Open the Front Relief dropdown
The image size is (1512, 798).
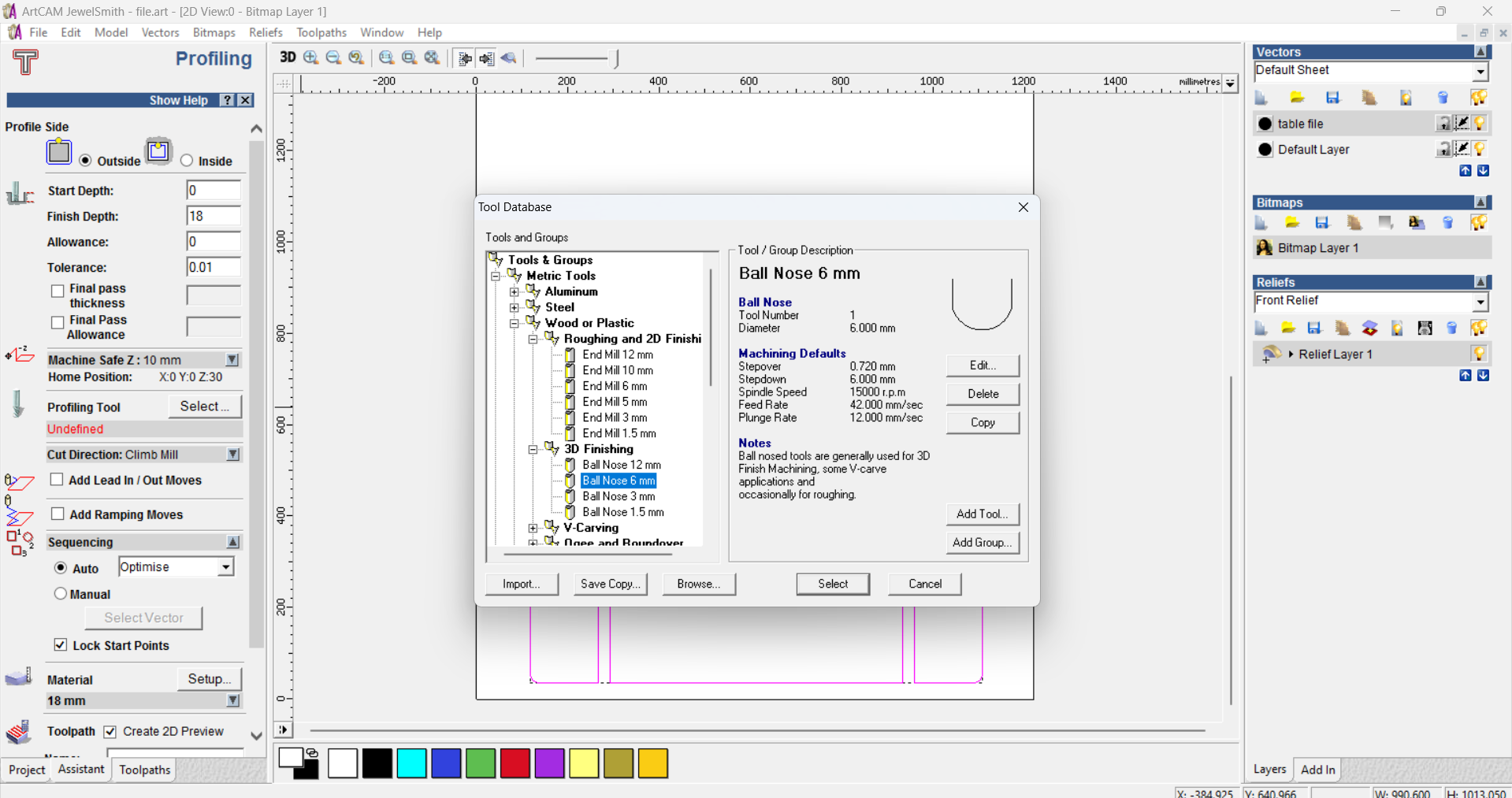pos(1480,302)
